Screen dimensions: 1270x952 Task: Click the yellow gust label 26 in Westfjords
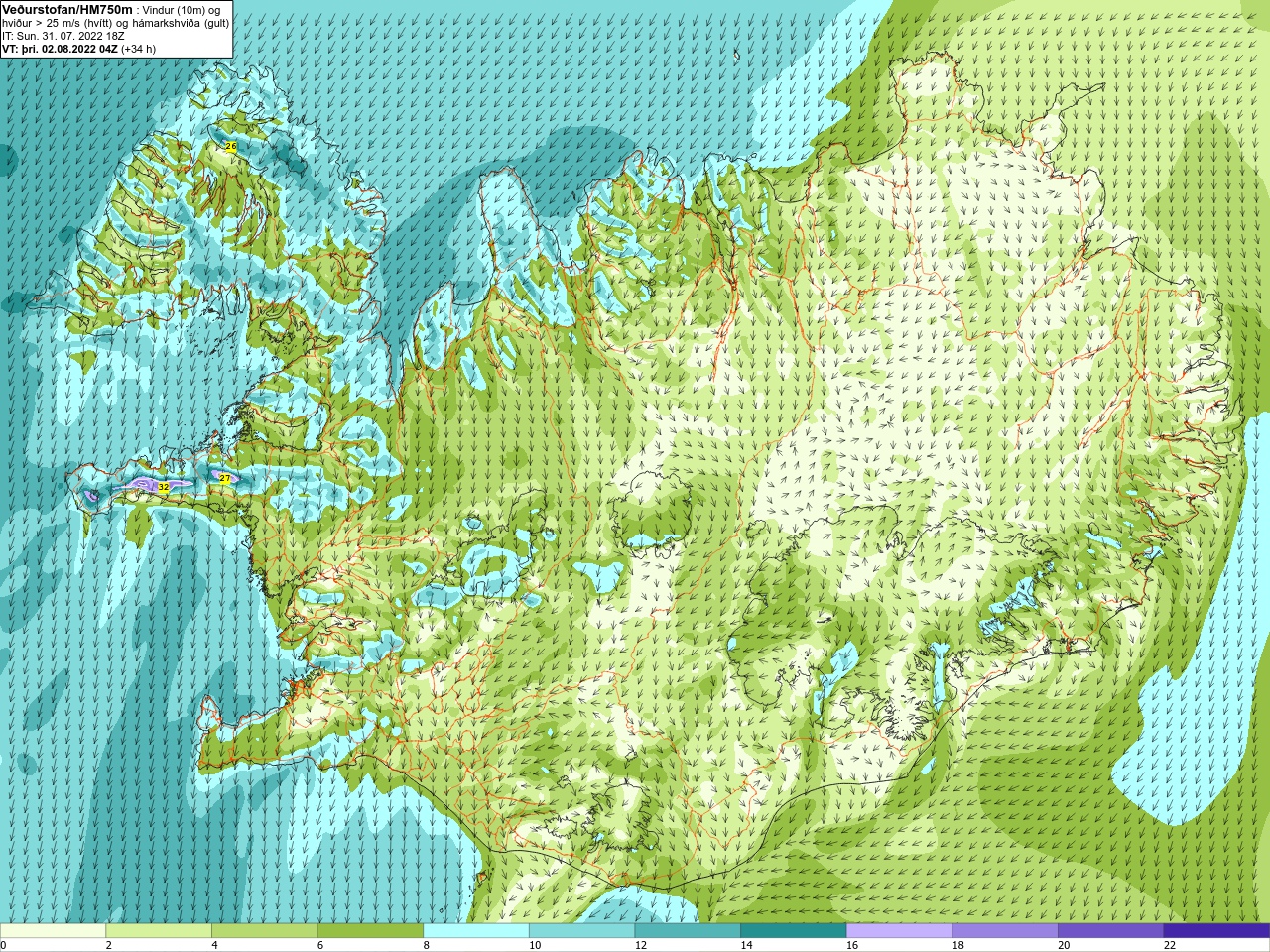(231, 146)
